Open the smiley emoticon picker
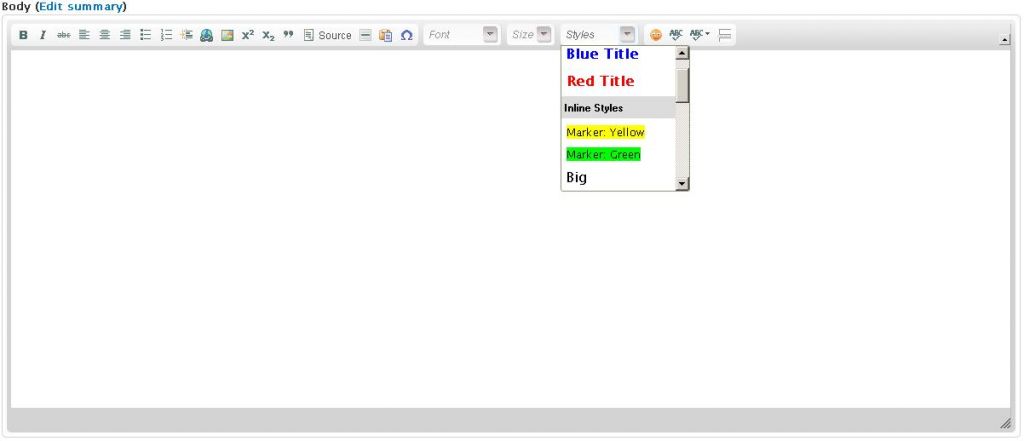 pos(656,35)
